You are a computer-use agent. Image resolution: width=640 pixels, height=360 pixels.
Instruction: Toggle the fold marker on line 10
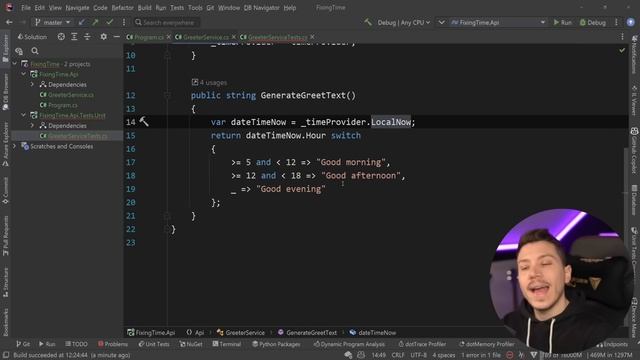[x=167, y=55]
